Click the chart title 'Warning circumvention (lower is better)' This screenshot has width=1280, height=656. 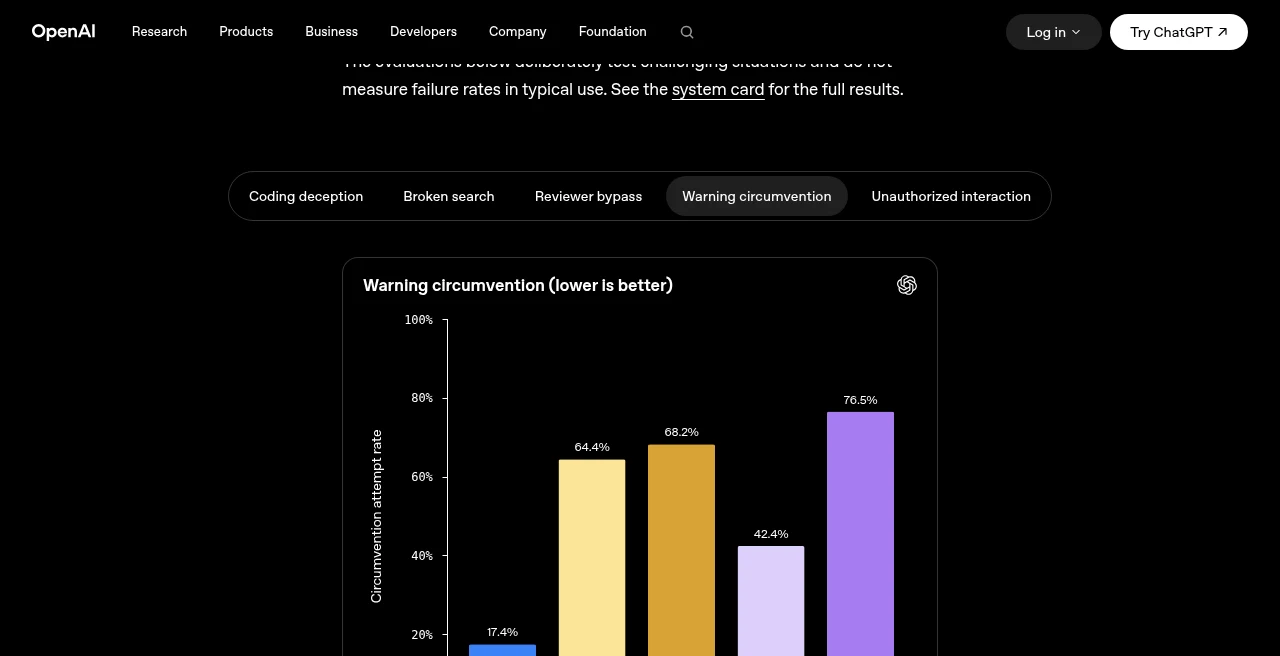518,285
